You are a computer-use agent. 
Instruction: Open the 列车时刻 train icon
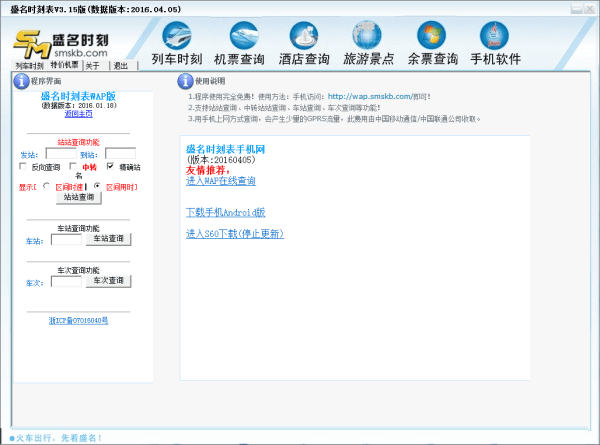177,35
